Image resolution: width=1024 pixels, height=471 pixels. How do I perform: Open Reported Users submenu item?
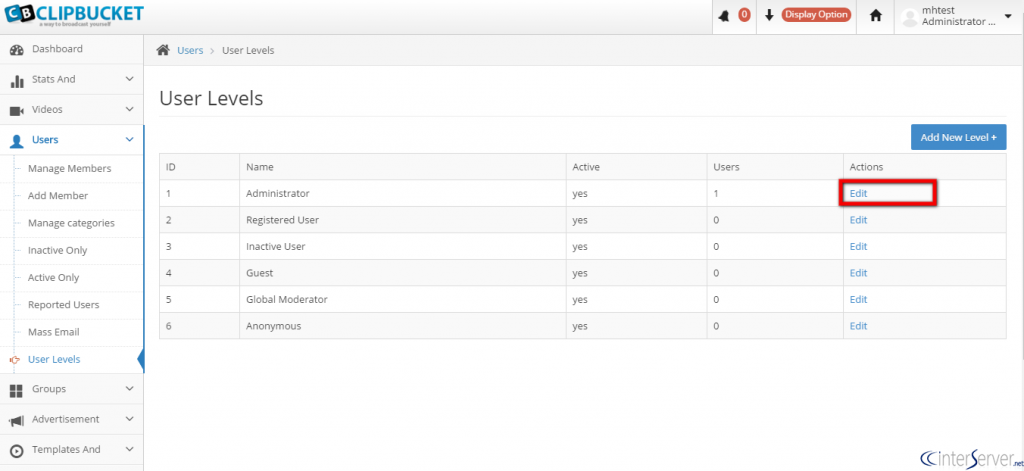pos(63,304)
